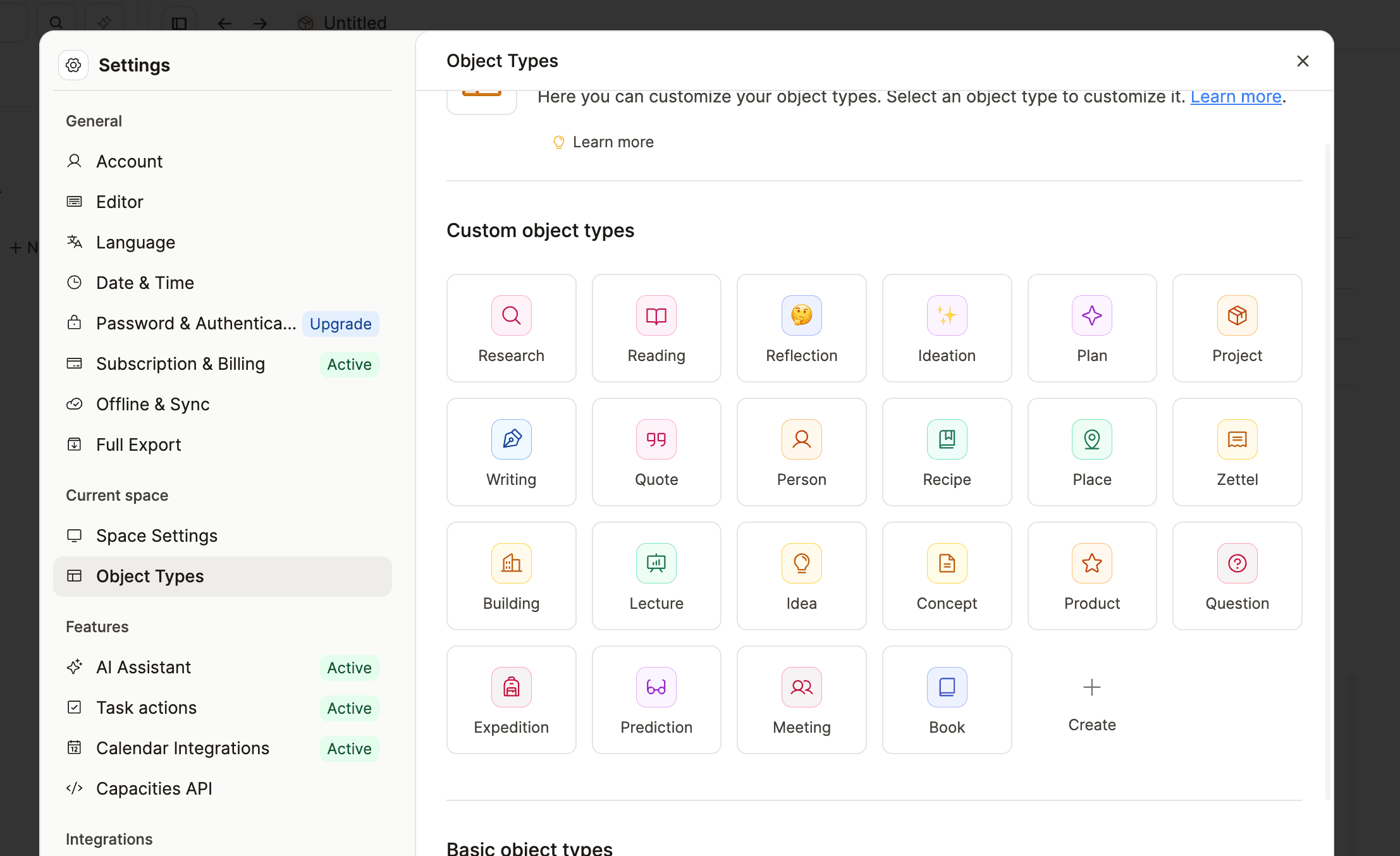
Task: Click Upgrade next to Password & Authentication
Action: (x=340, y=324)
